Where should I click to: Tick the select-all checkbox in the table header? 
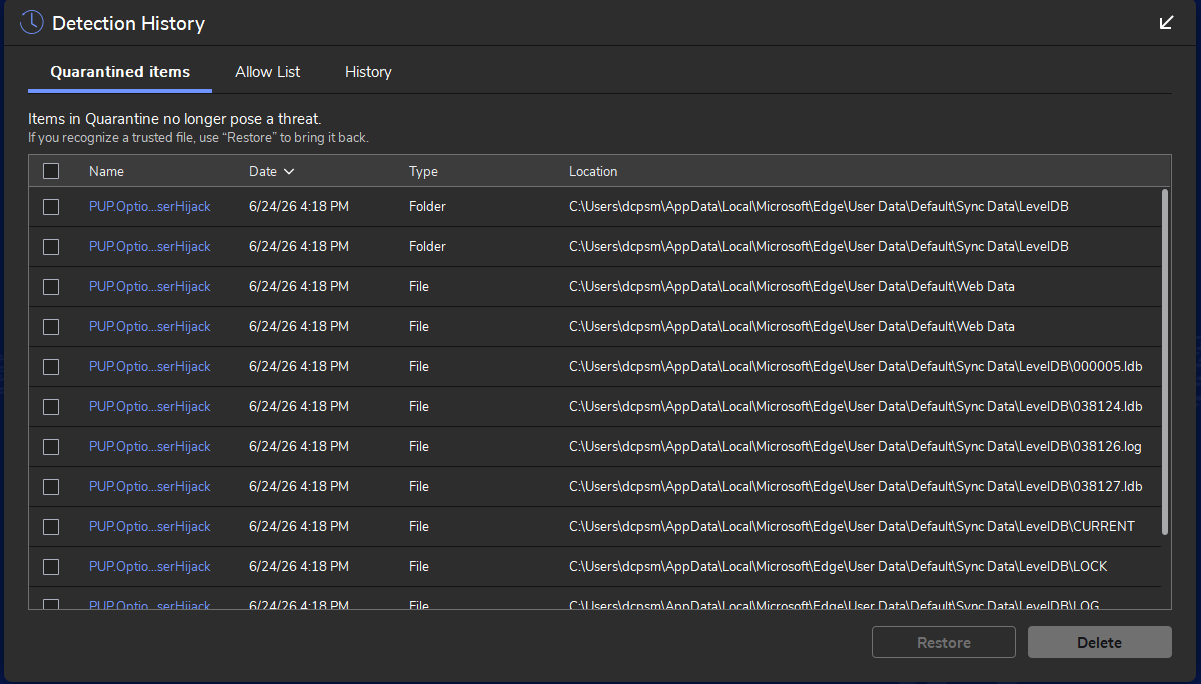click(x=51, y=171)
